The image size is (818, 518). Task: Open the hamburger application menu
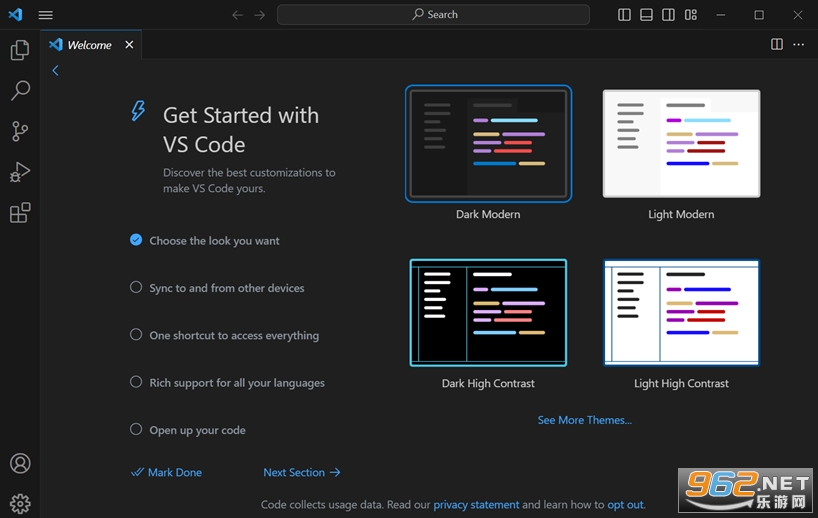45,15
